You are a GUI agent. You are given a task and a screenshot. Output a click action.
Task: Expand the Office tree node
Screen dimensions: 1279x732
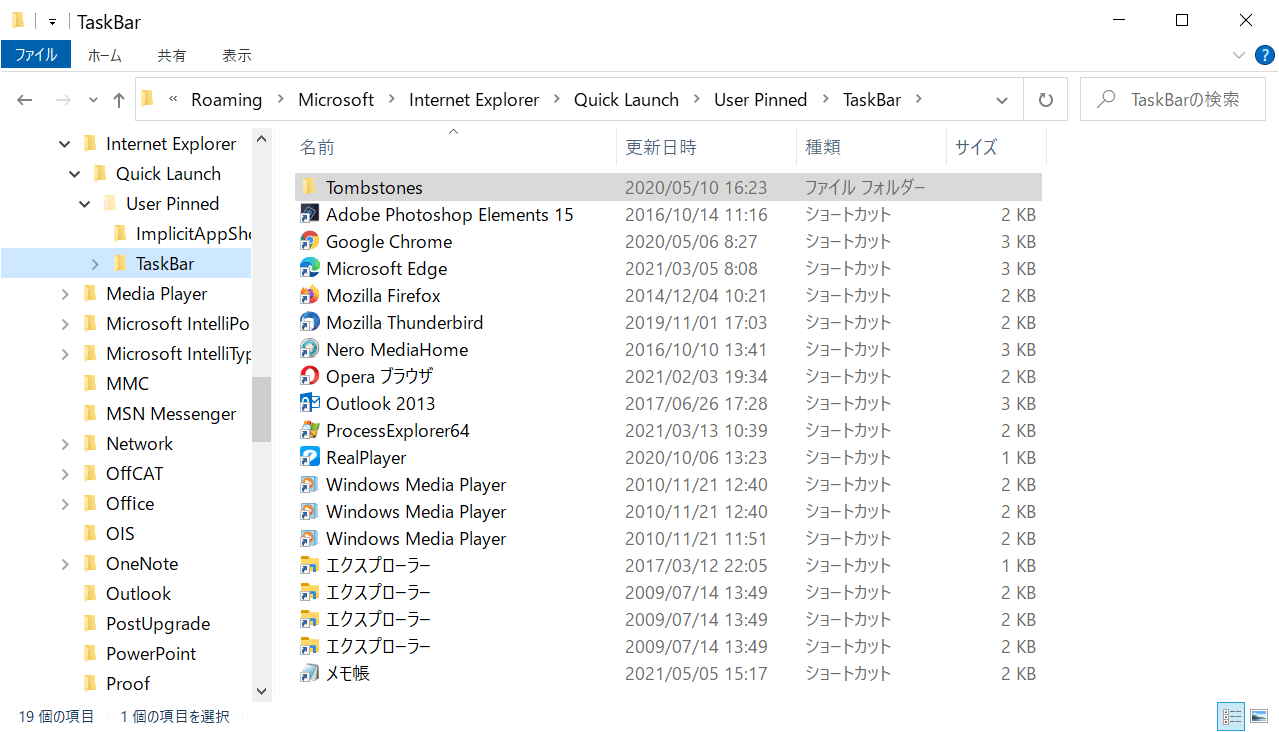65,504
